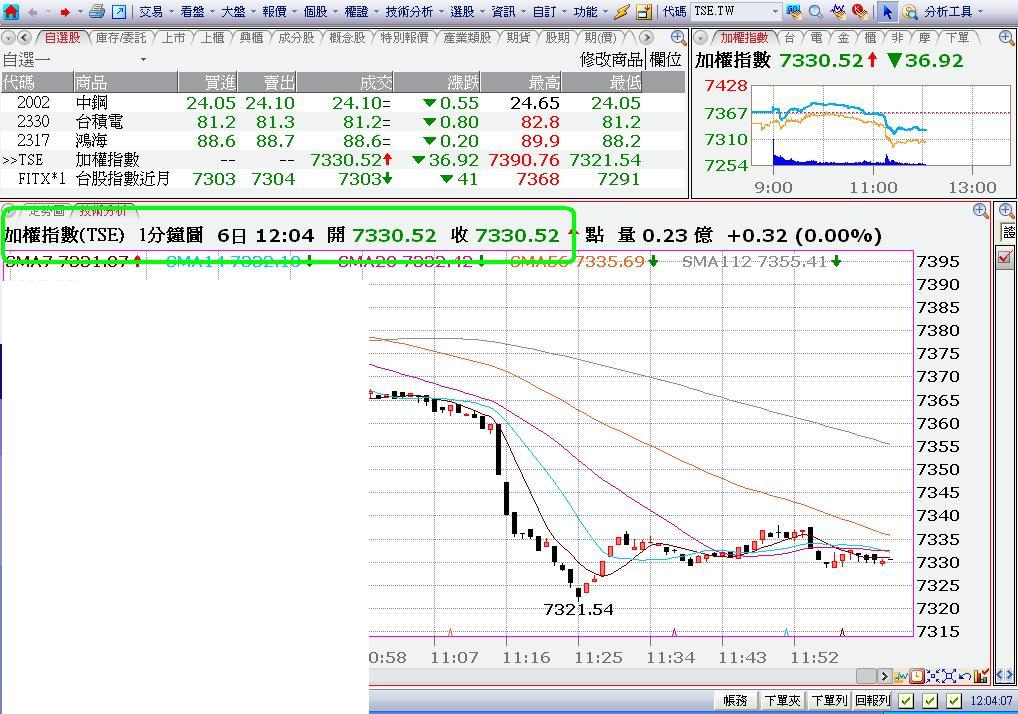Open the 帳務 button in status bar

[735, 701]
